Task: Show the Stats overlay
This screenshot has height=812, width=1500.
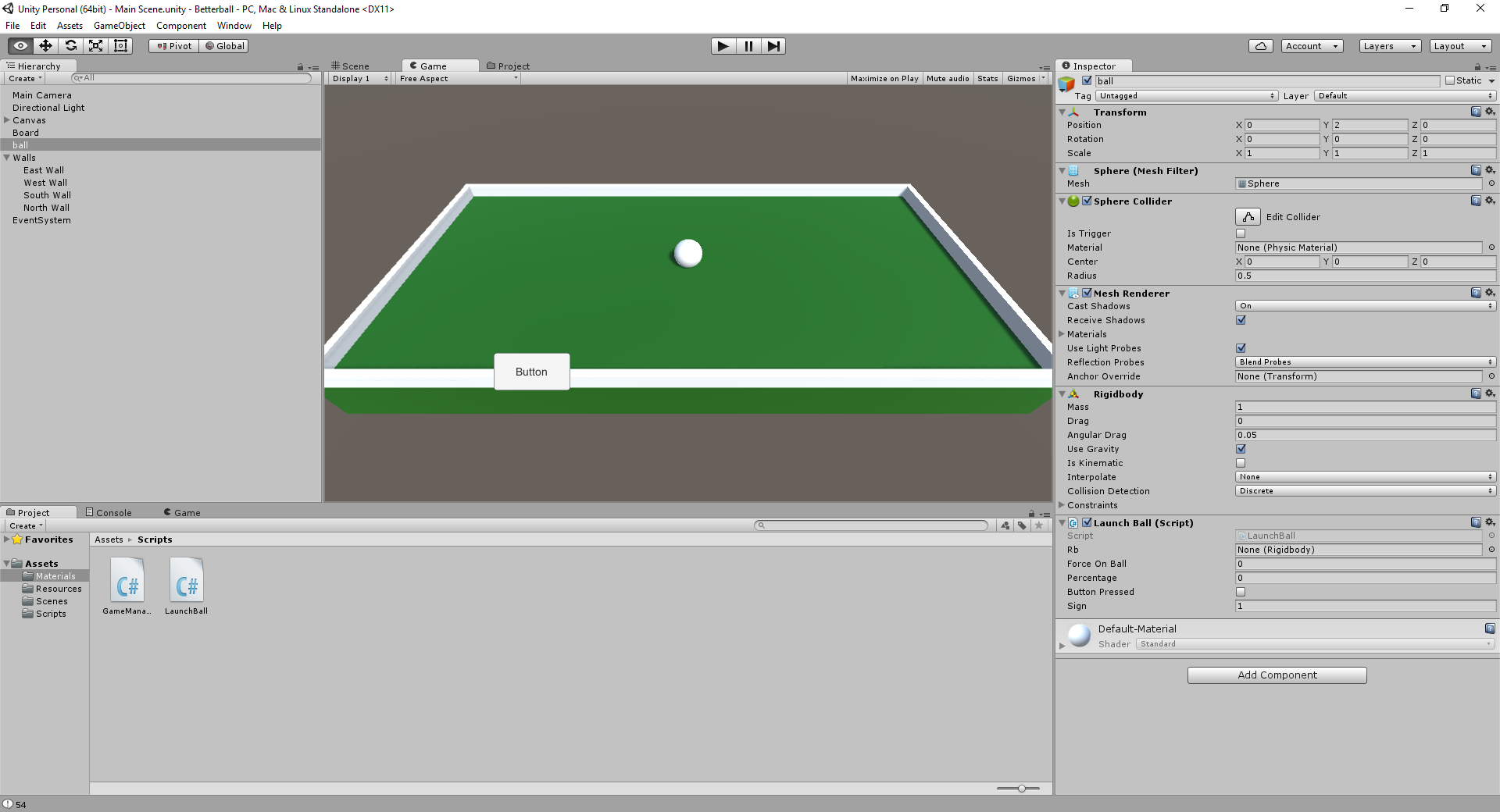Action: [987, 79]
